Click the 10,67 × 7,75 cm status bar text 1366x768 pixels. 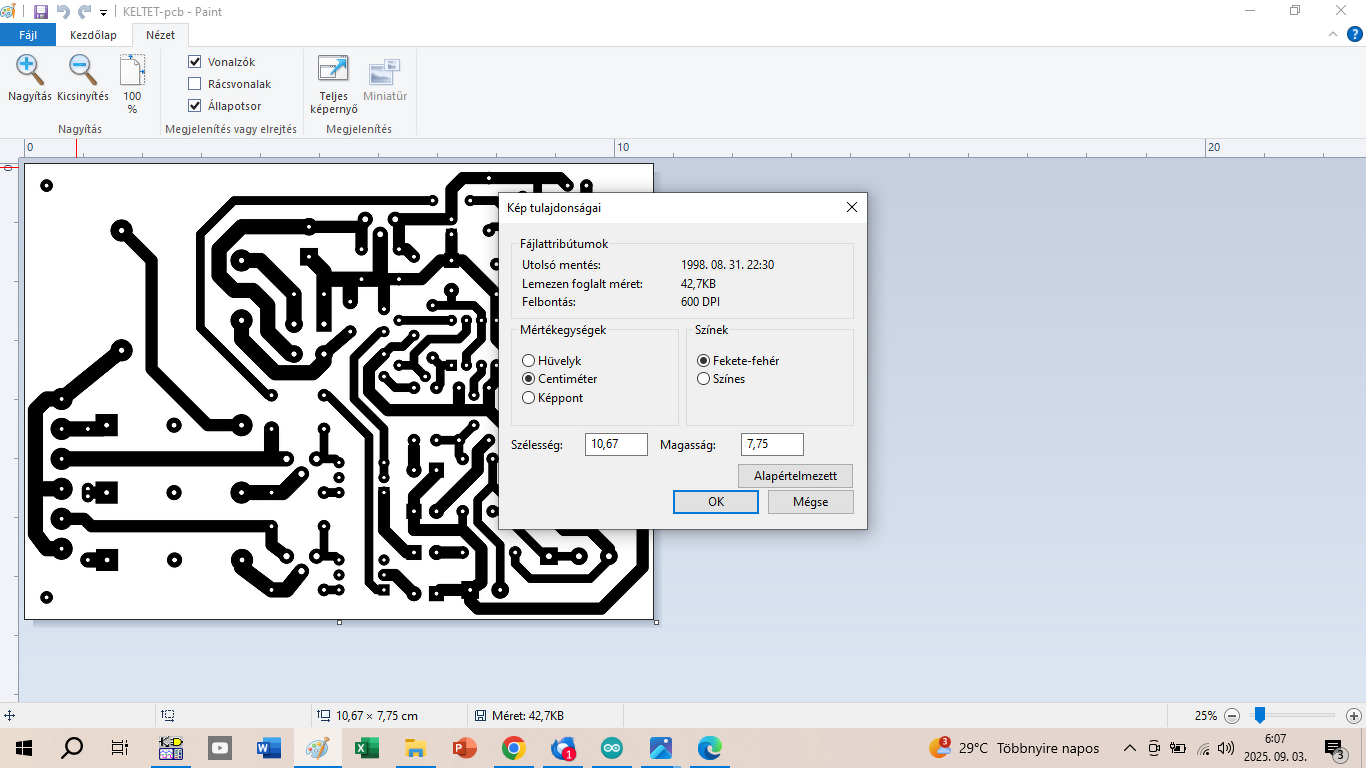[x=379, y=716]
